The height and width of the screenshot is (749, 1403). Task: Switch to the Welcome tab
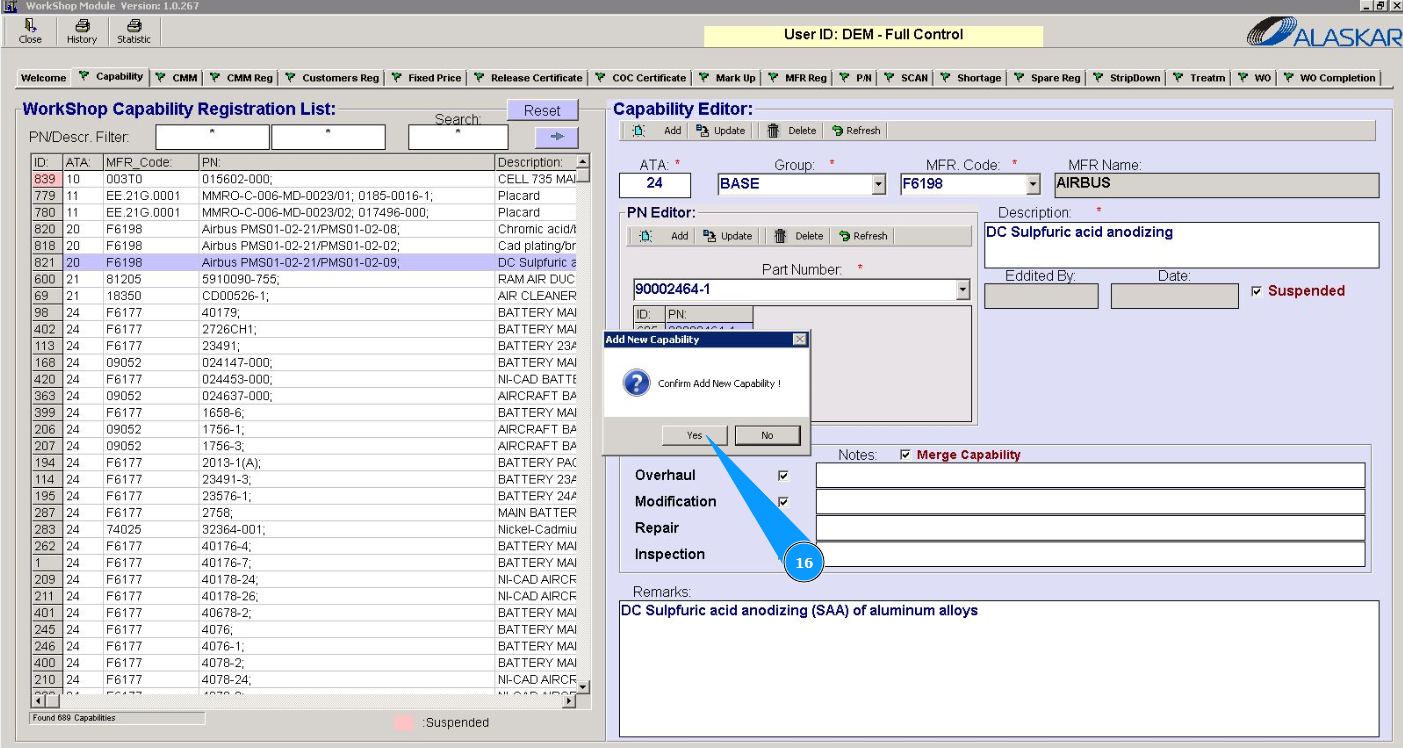(44, 78)
